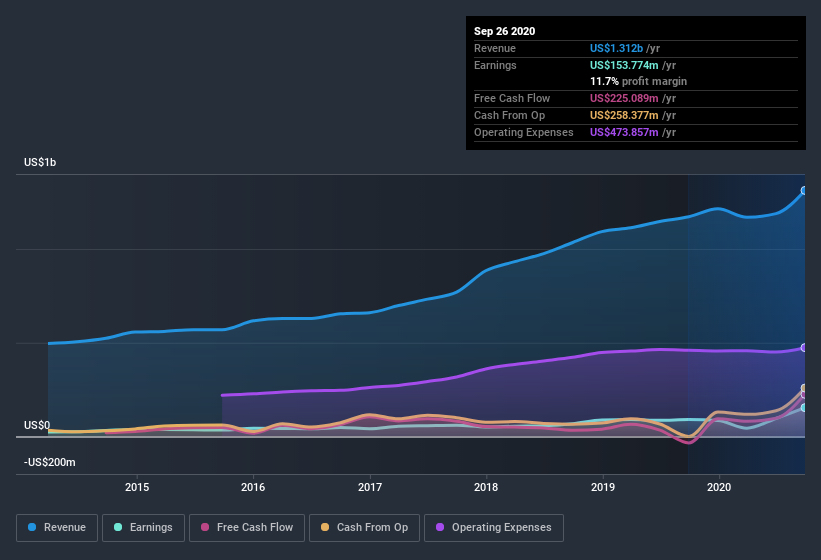821x560 pixels.
Task: Click the 2017 x-axis label
Action: (x=370, y=487)
